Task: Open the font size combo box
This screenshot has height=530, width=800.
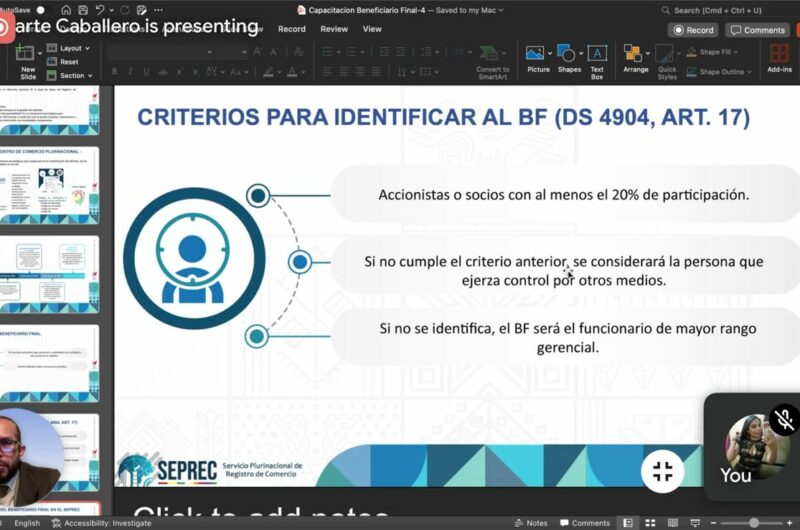Action: click(232, 52)
